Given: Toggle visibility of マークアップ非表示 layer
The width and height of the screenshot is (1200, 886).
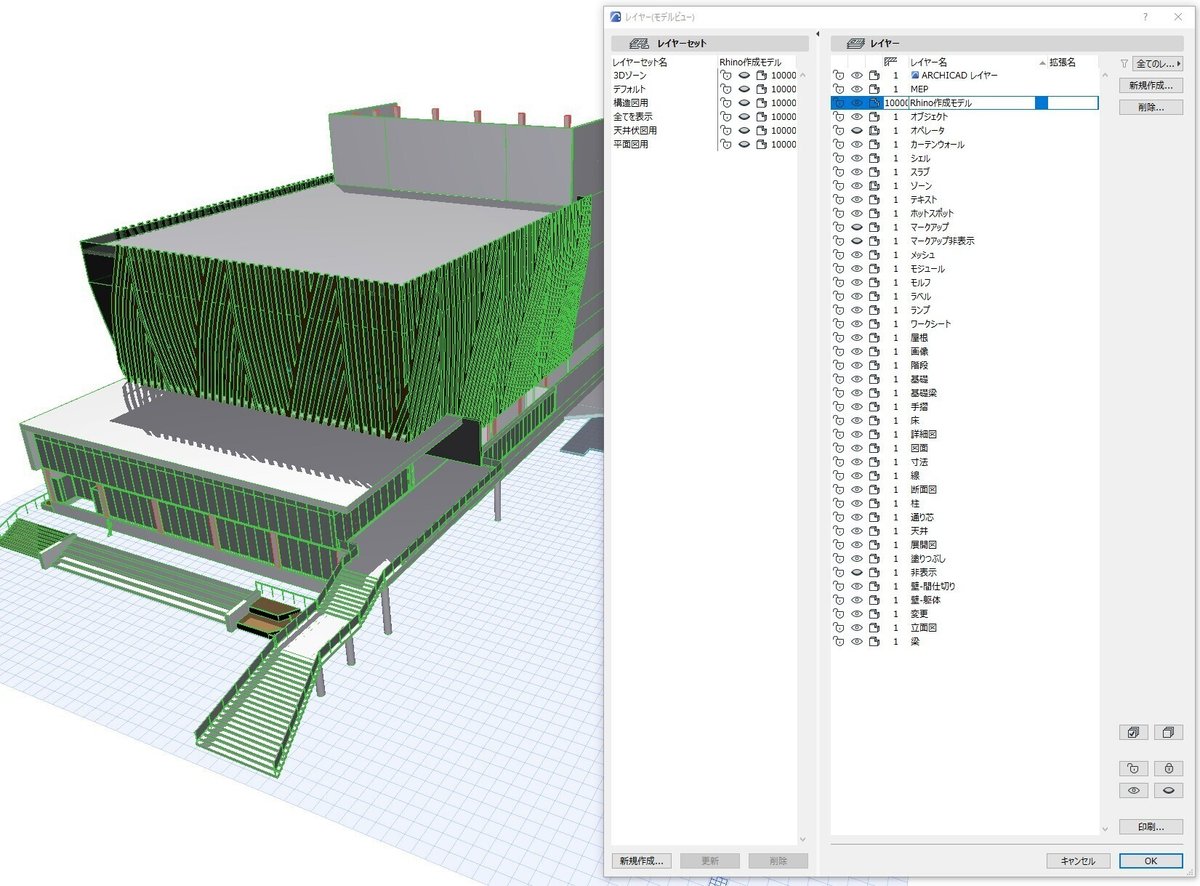Looking at the screenshot, I should [857, 241].
